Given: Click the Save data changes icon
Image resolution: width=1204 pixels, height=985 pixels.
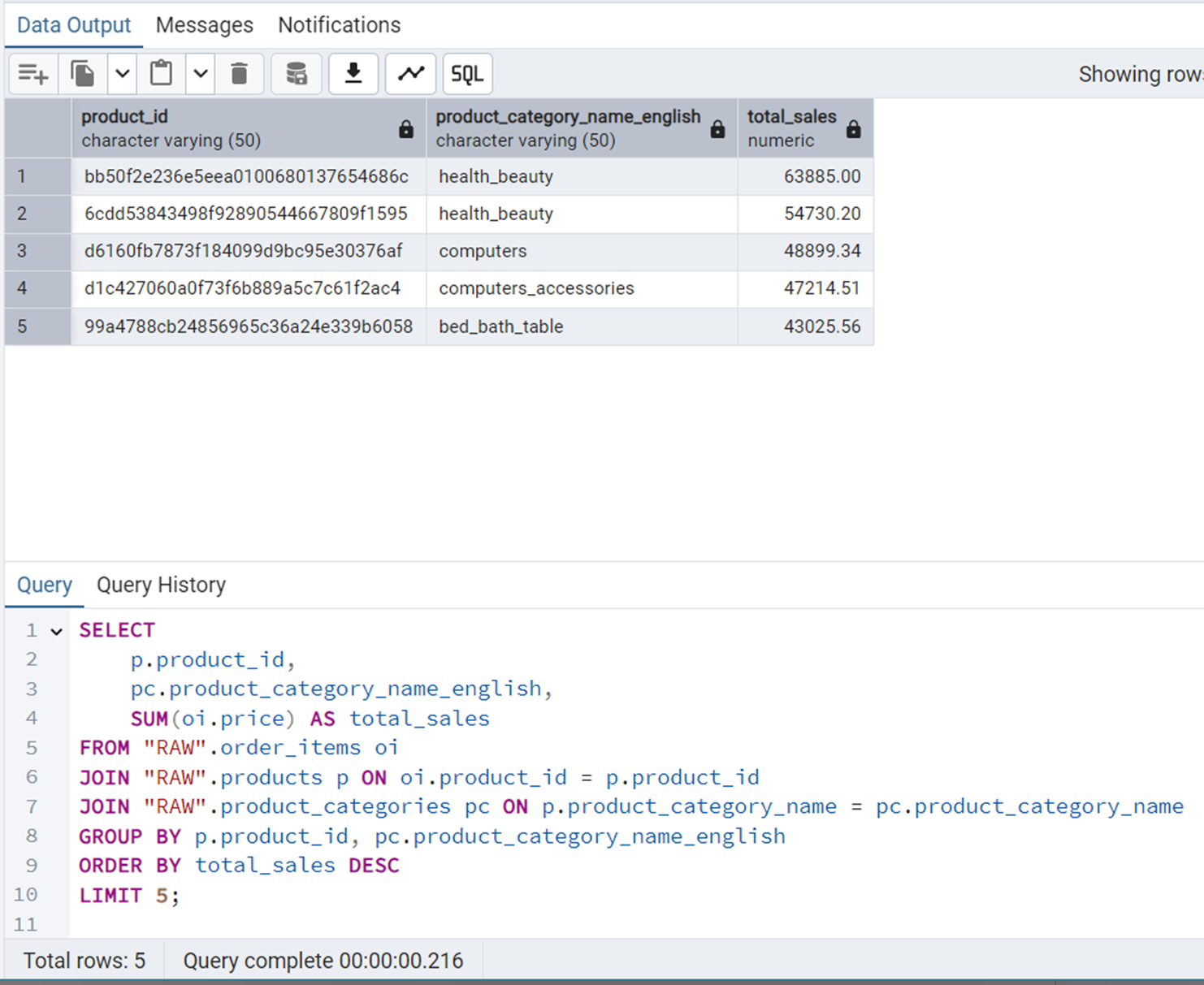Looking at the screenshot, I should 297,74.
